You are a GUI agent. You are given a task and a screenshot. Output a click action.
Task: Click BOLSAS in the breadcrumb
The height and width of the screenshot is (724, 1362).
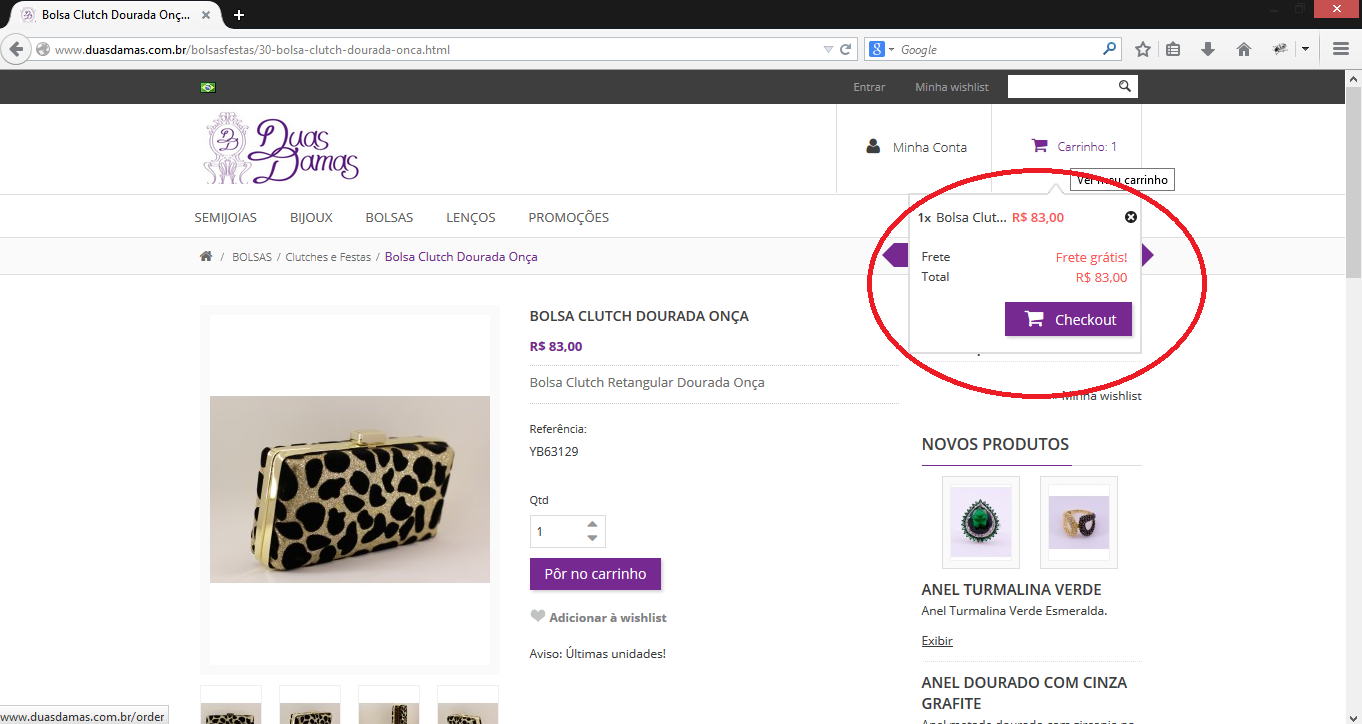[252, 257]
